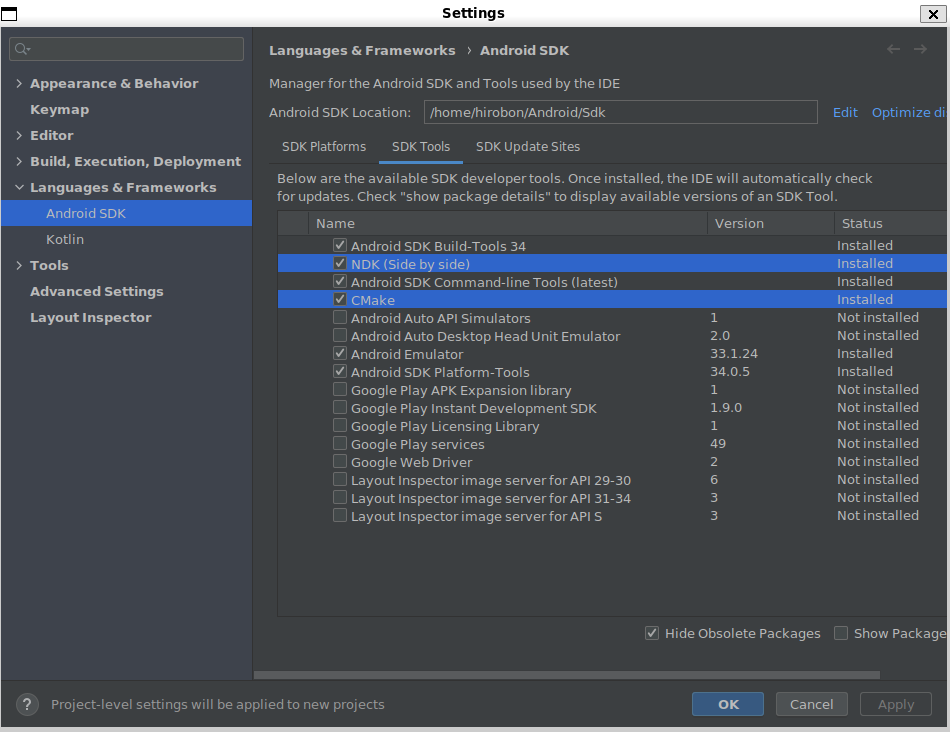The width and height of the screenshot is (950, 732).
Task: Click the forward navigation arrow
Action: click(921, 50)
